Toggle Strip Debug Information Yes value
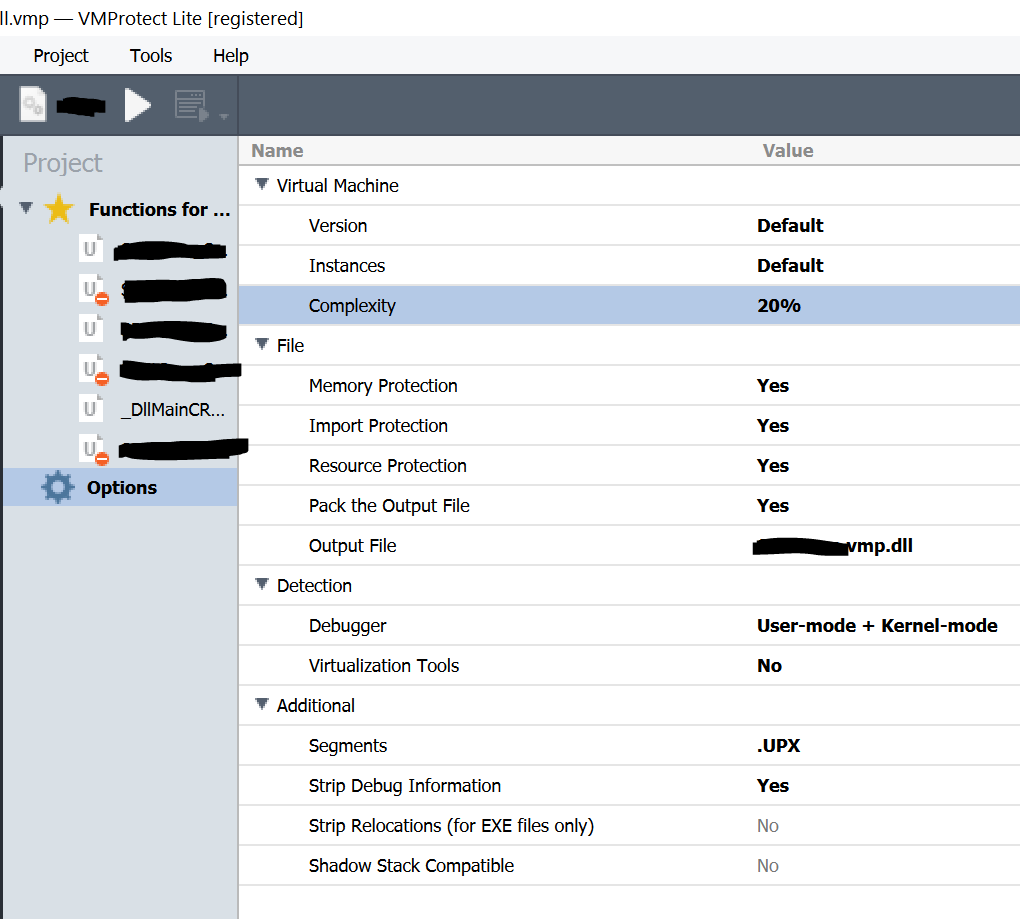 point(773,786)
